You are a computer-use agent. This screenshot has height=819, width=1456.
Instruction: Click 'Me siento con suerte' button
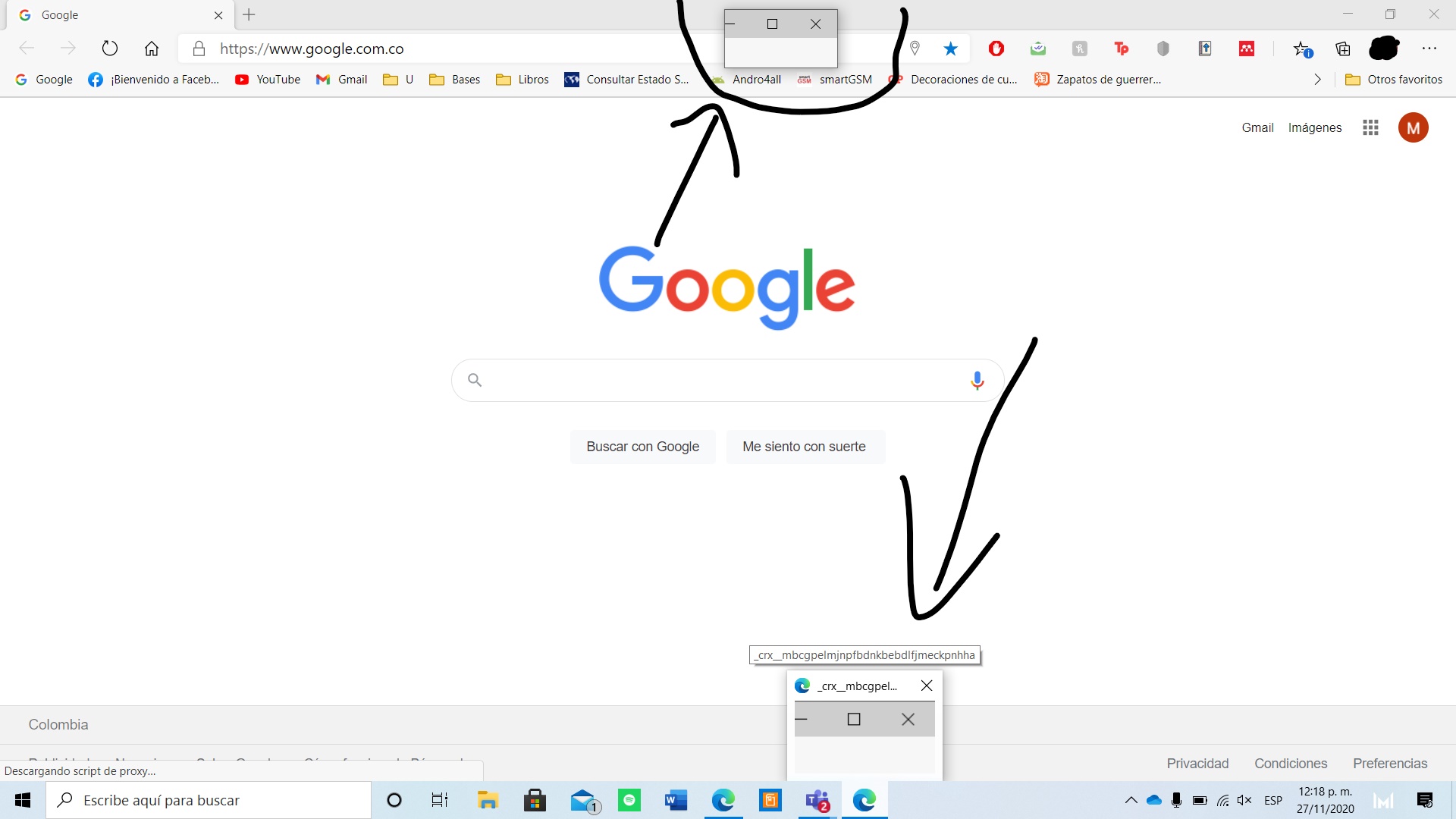point(804,446)
